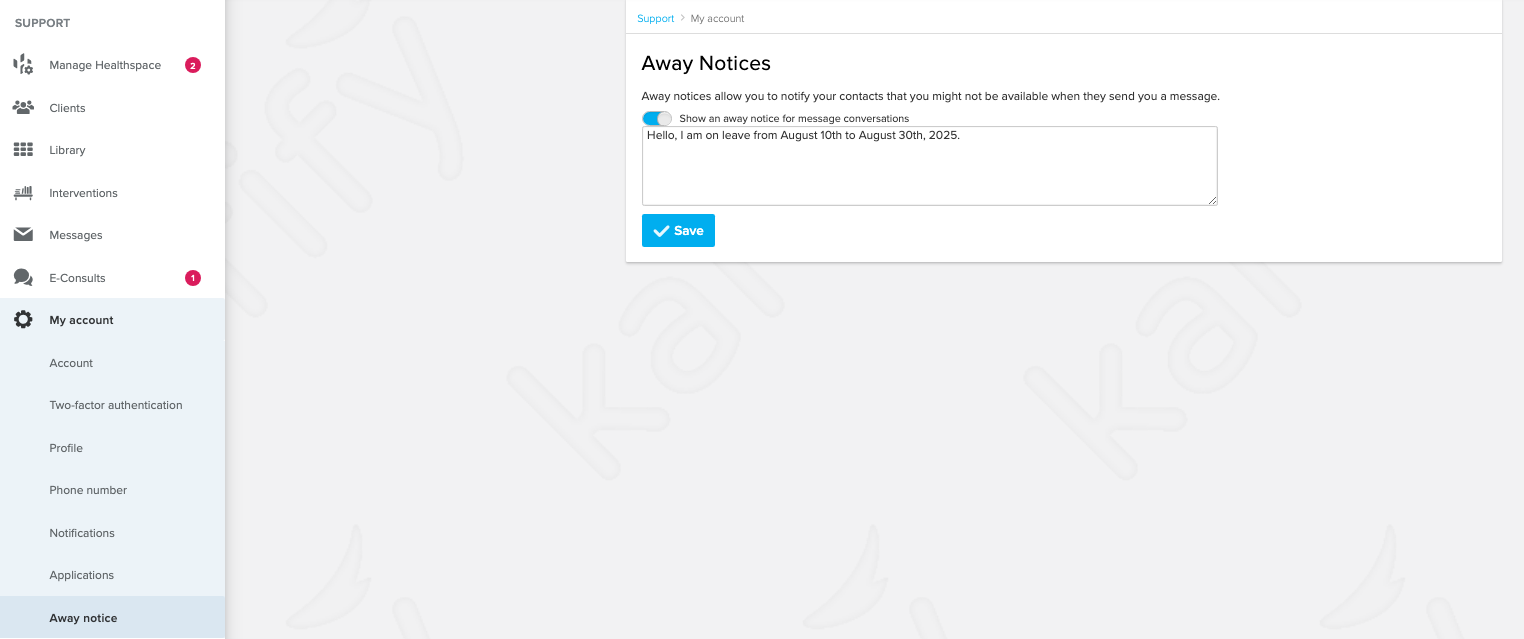Open the Library grid icon
Screen dimensions: 1524x639
pyautogui.click(x=23, y=150)
